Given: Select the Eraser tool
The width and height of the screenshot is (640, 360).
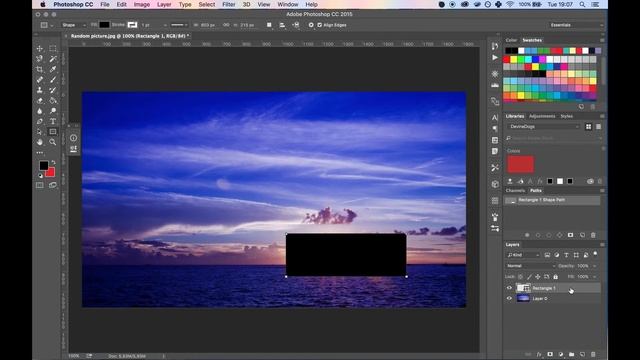Looking at the screenshot, I should point(40,100).
